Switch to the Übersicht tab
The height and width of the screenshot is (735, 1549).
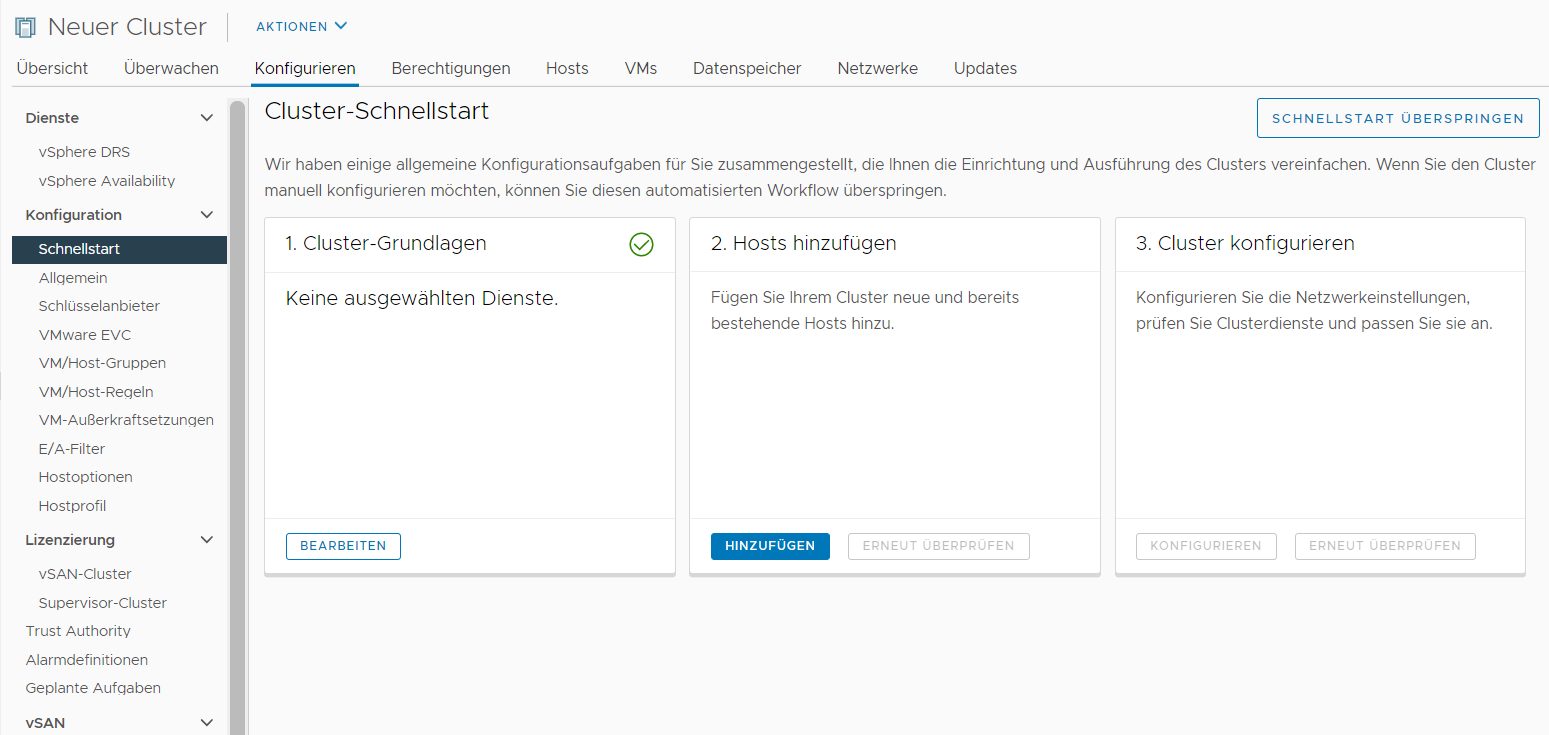click(x=52, y=68)
